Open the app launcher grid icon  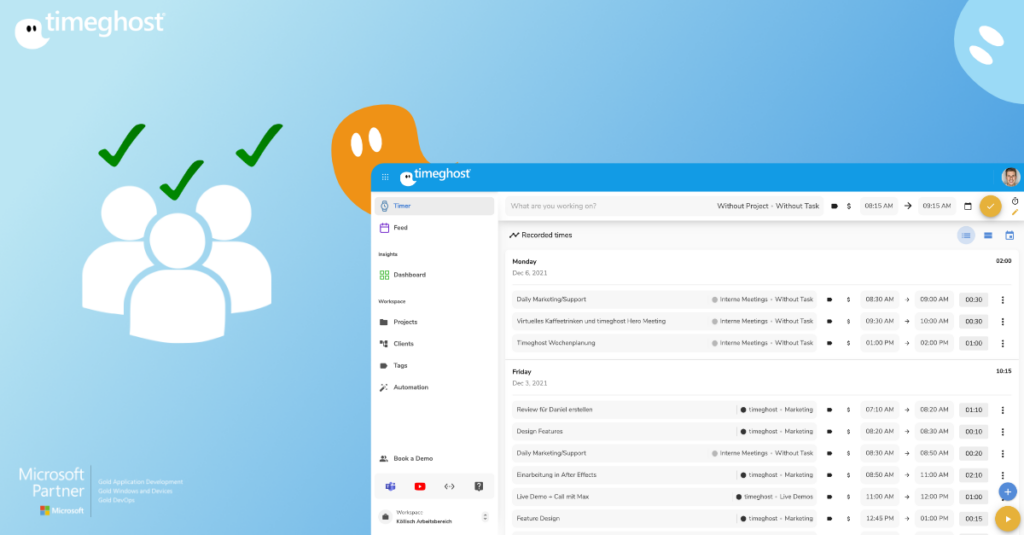(385, 177)
